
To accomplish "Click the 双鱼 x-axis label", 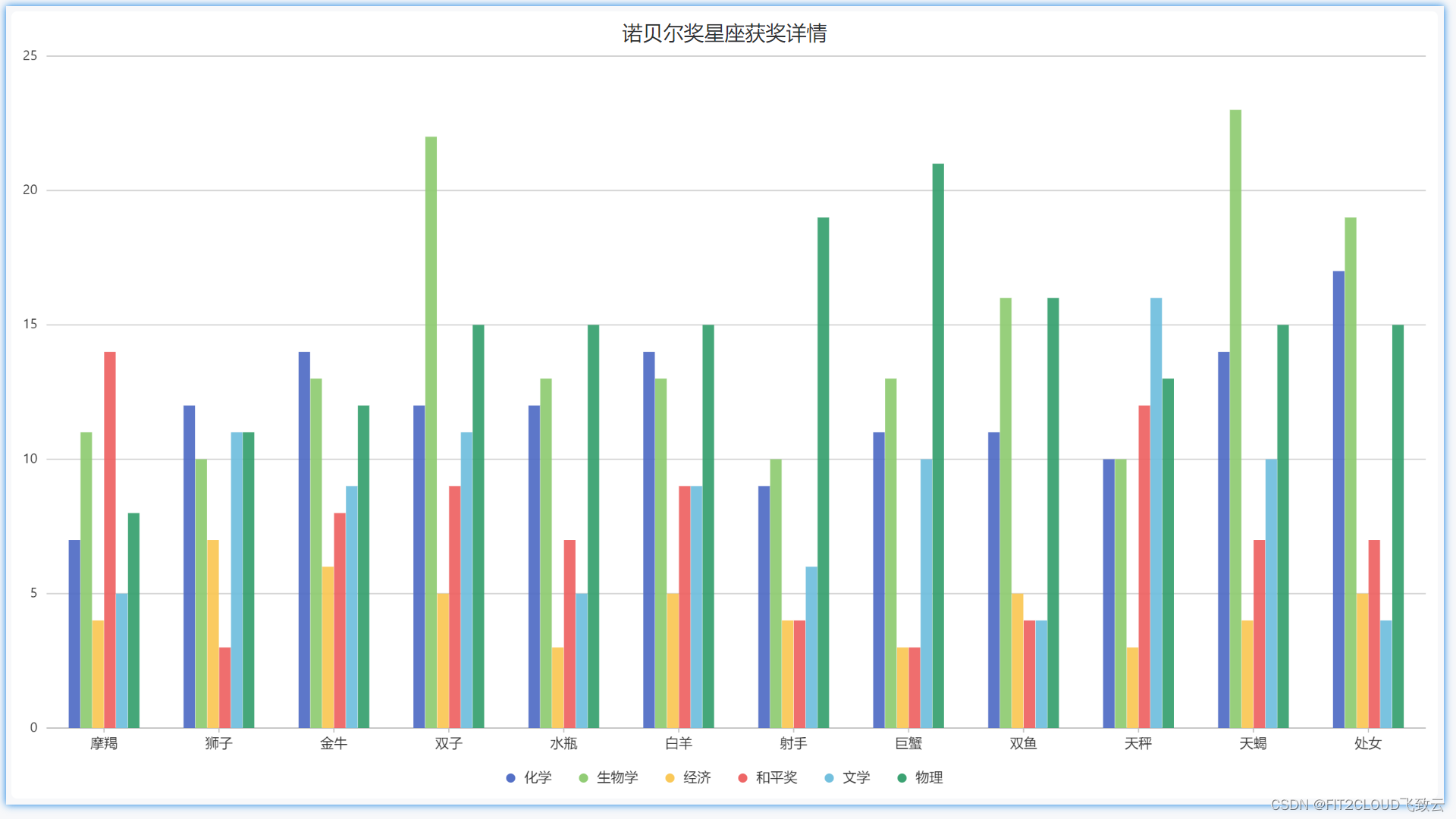I will (1023, 743).
